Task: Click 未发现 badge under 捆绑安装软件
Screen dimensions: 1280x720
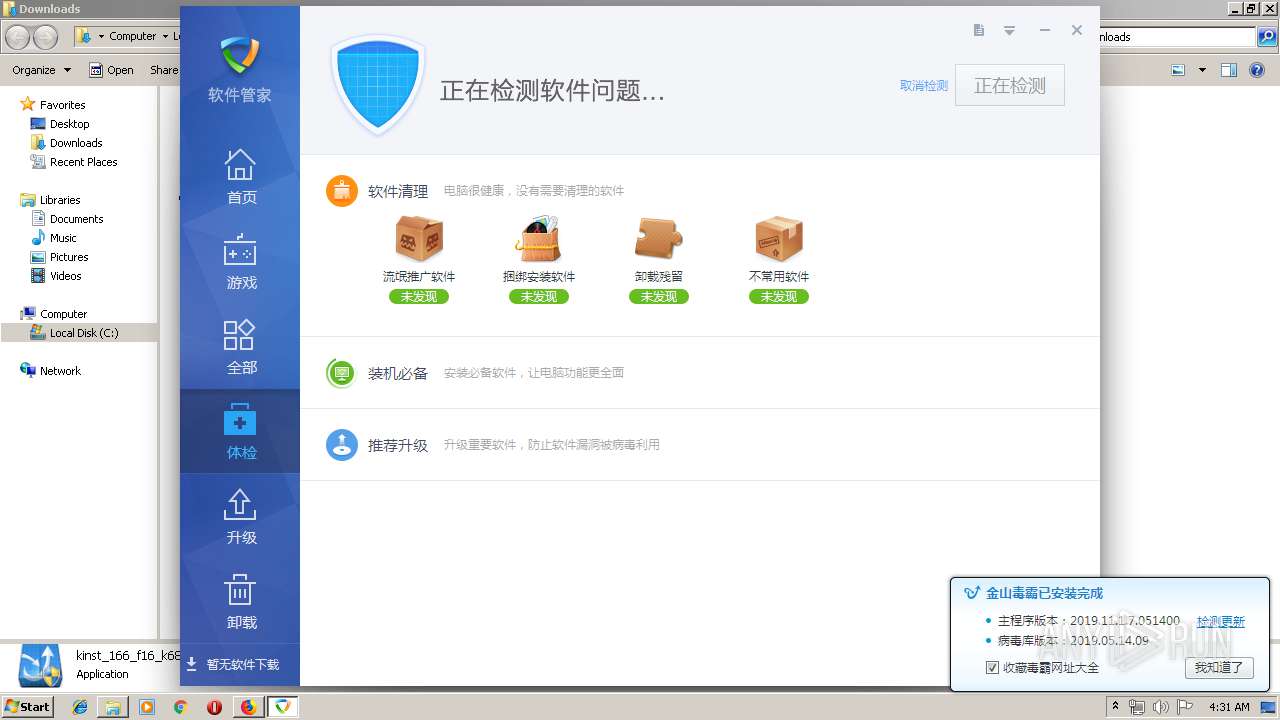Action: [x=539, y=297]
